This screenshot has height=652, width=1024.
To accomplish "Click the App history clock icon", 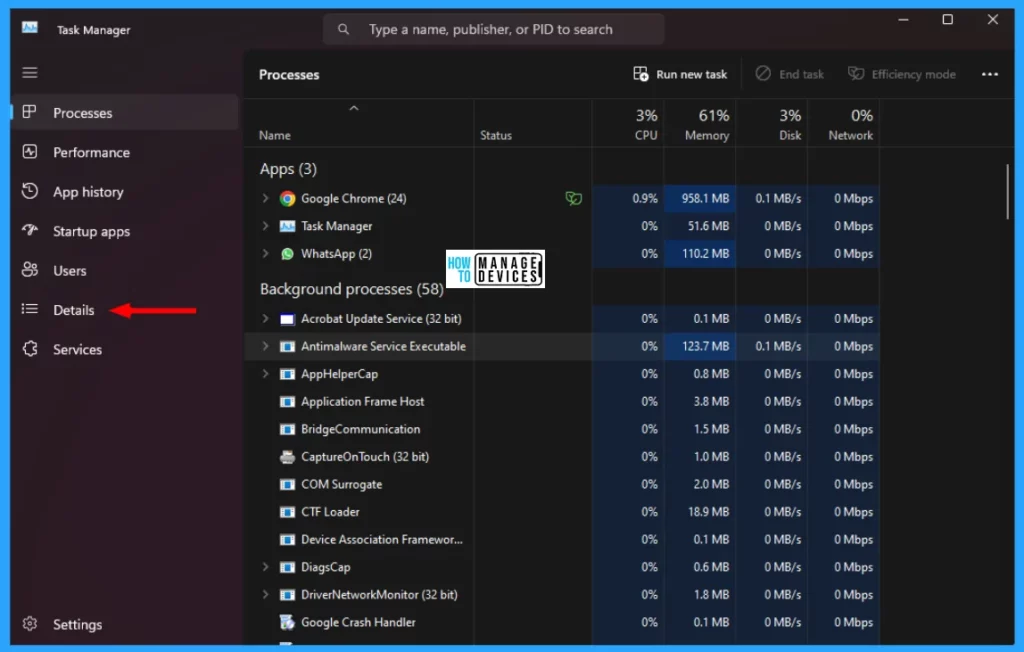I will click(29, 191).
